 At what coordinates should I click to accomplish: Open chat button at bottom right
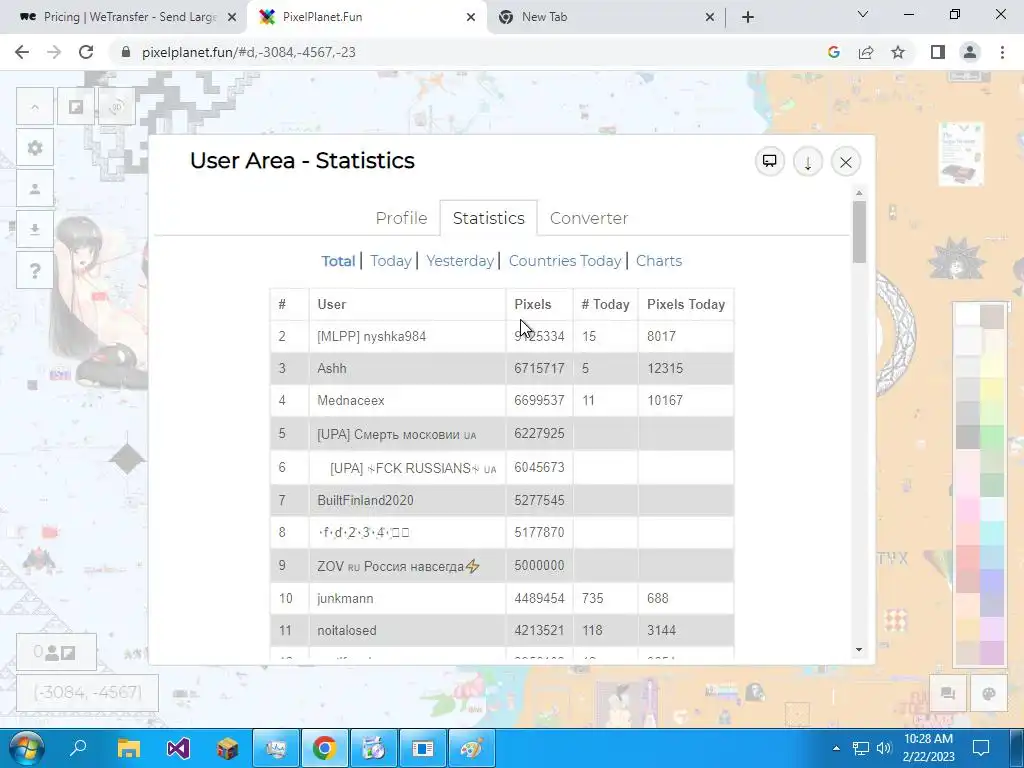click(x=948, y=693)
